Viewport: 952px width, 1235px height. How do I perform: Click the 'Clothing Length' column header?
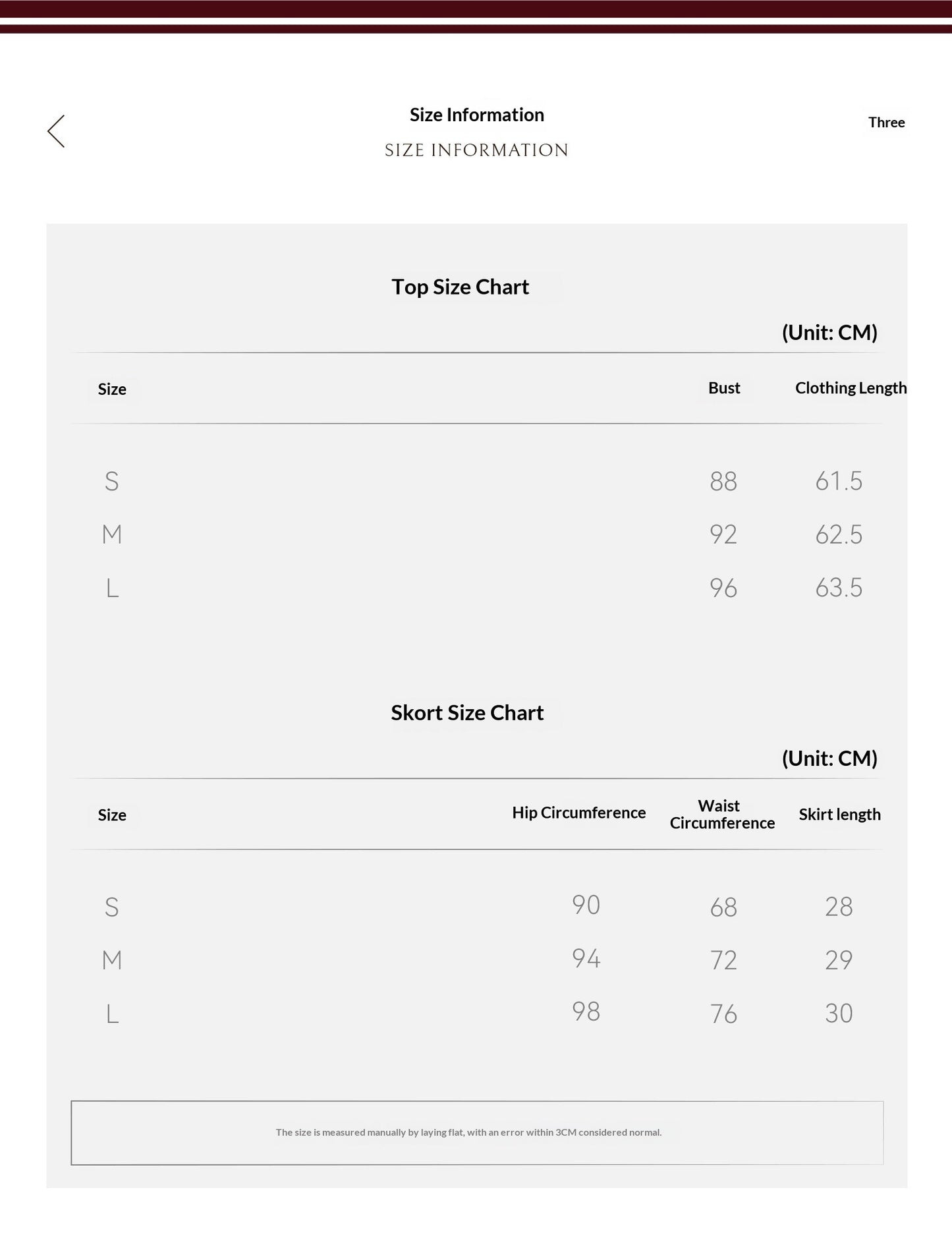[851, 388]
